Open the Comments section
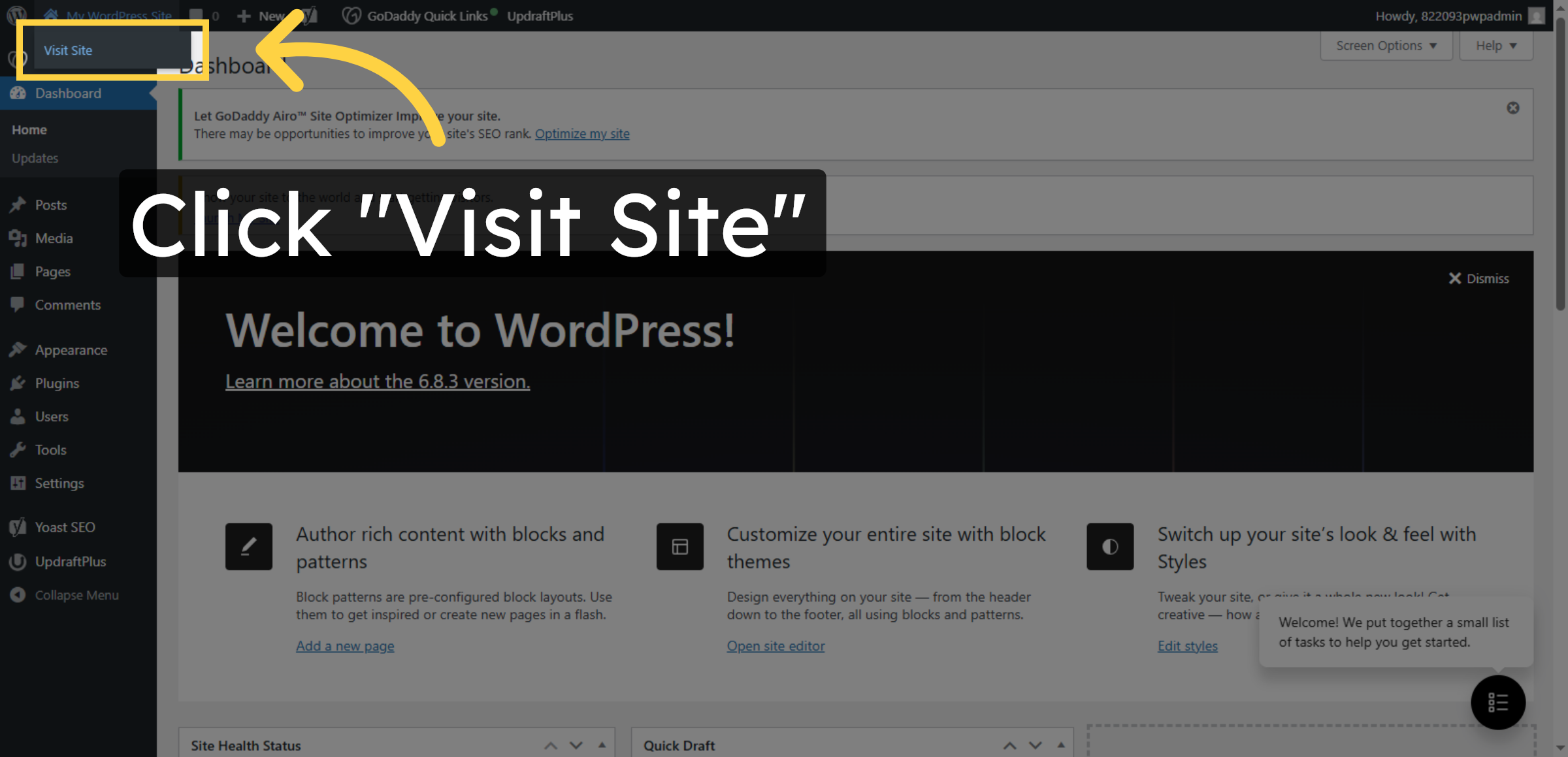1568x757 pixels. pyautogui.click(x=67, y=304)
